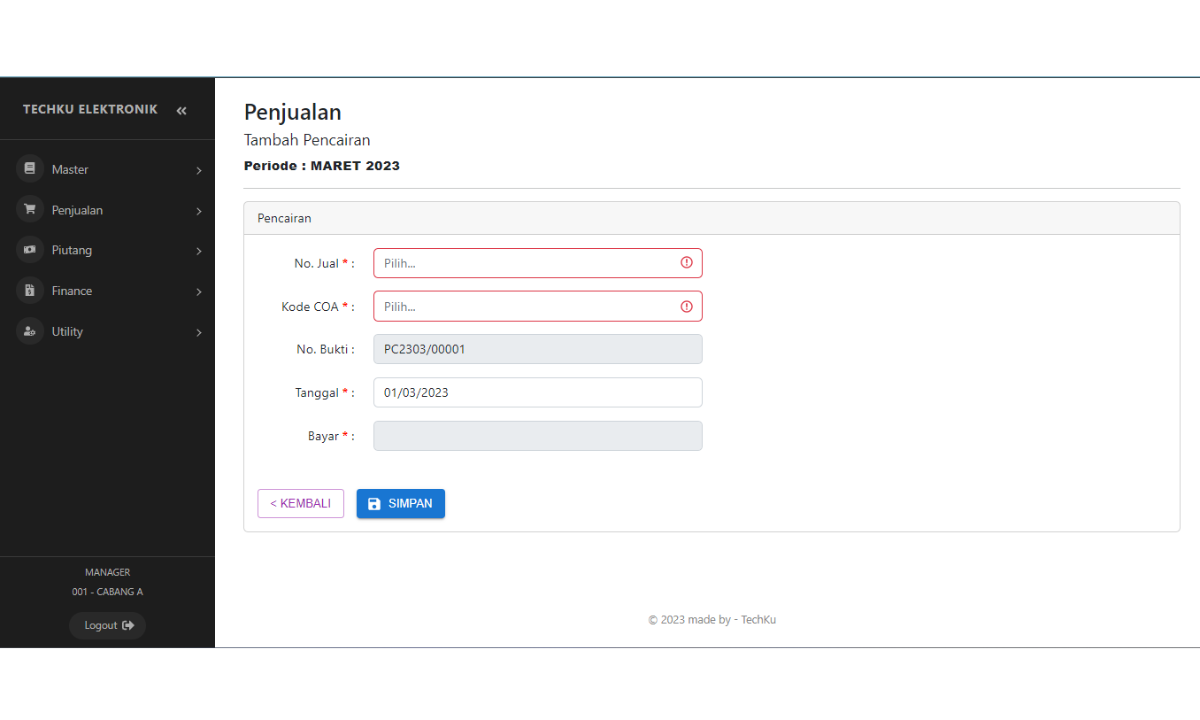Image resolution: width=1200 pixels, height=720 pixels.
Task: Click the error icon in No. Jual field
Action: [x=686, y=263]
